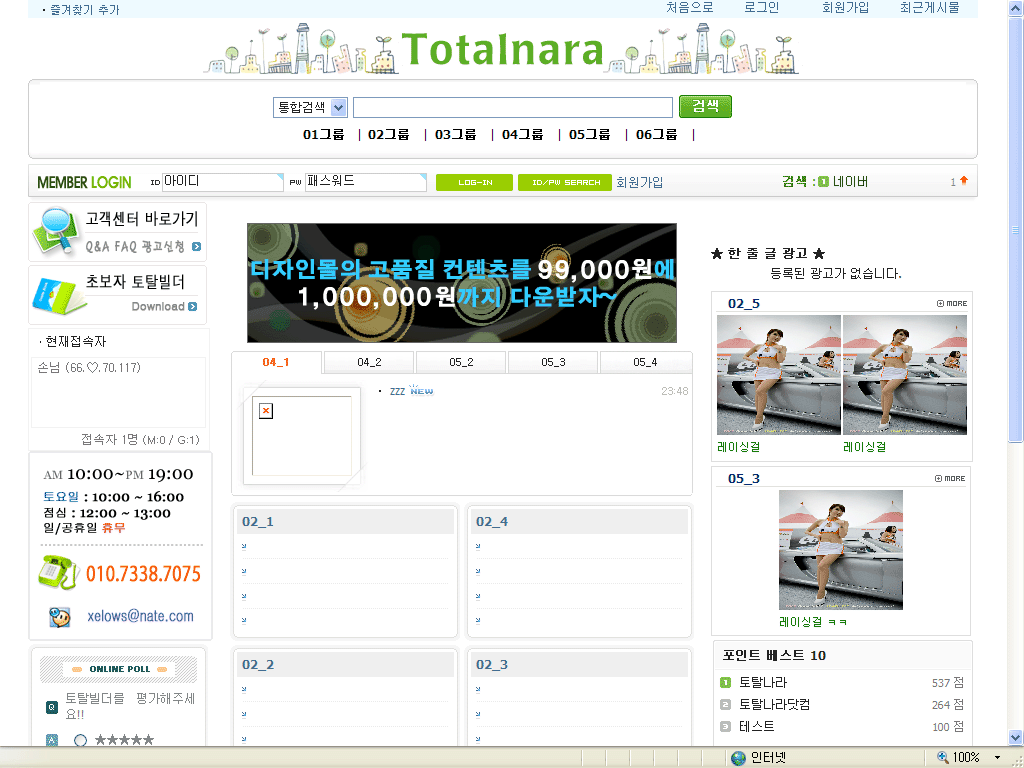The width and height of the screenshot is (1024, 768).
Task: Click the 레이싱걸 ㅋㅋ caption link
Action: [813, 622]
